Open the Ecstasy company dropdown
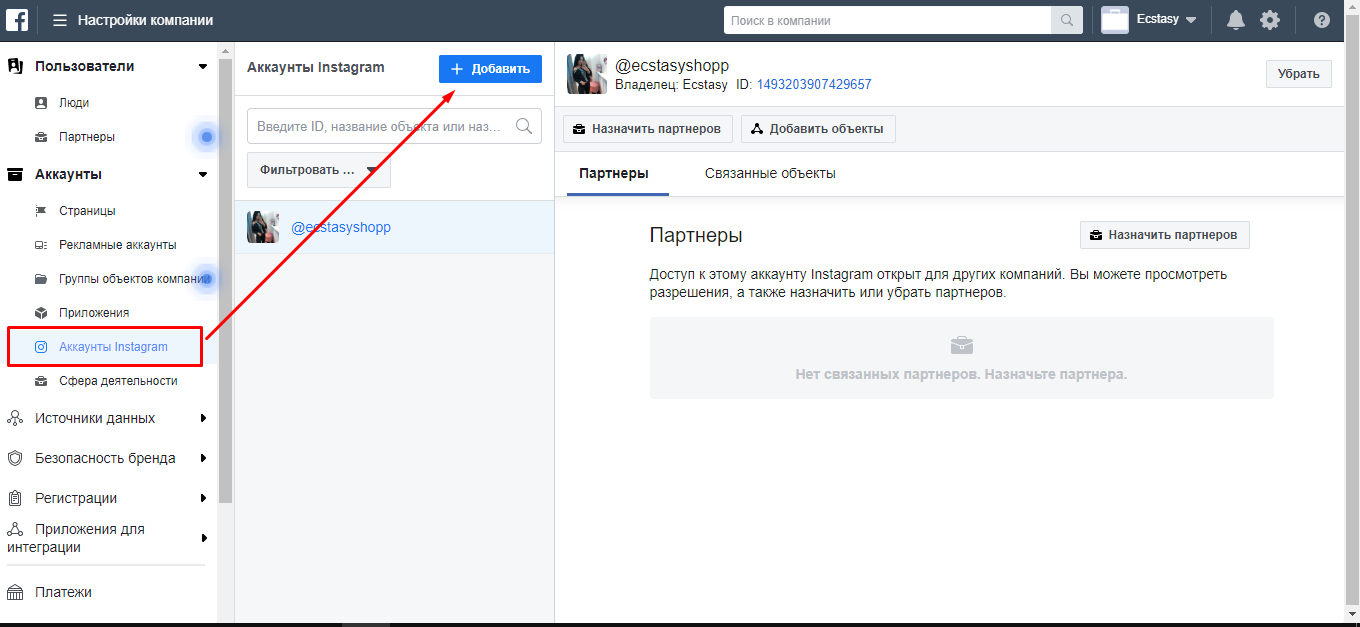The width and height of the screenshot is (1360, 627). [1166, 20]
